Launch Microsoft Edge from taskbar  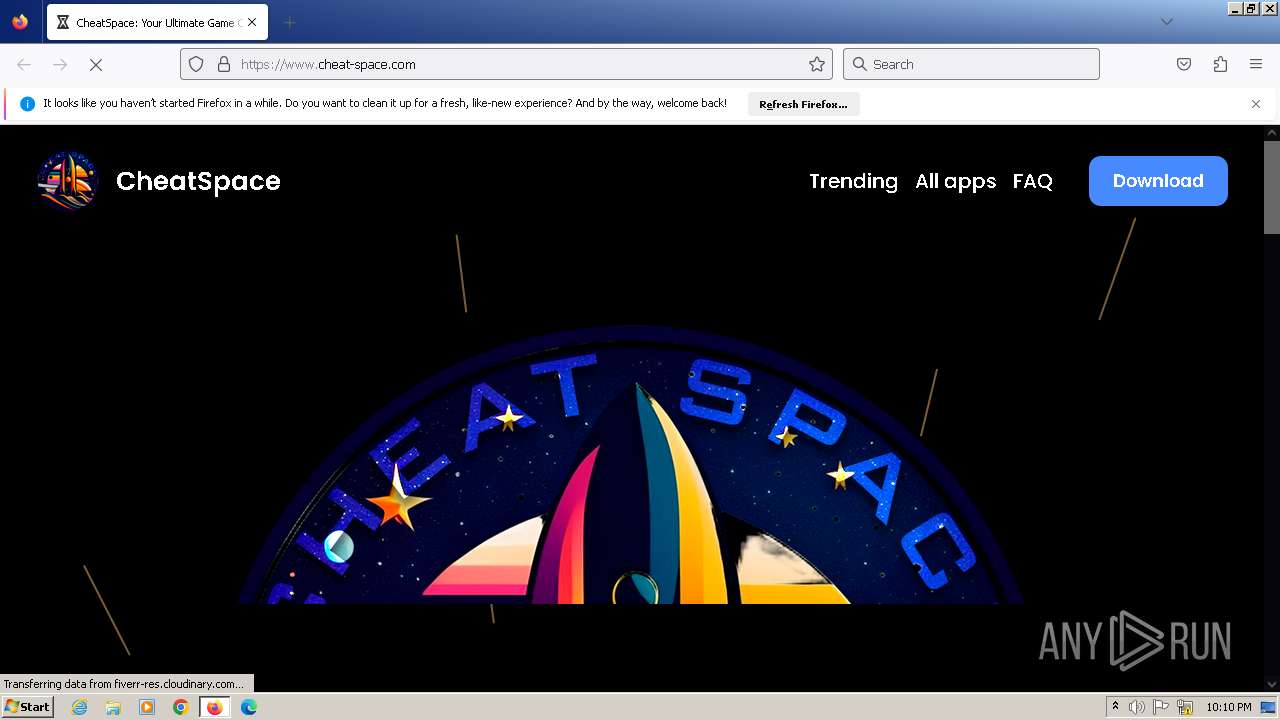click(x=249, y=707)
